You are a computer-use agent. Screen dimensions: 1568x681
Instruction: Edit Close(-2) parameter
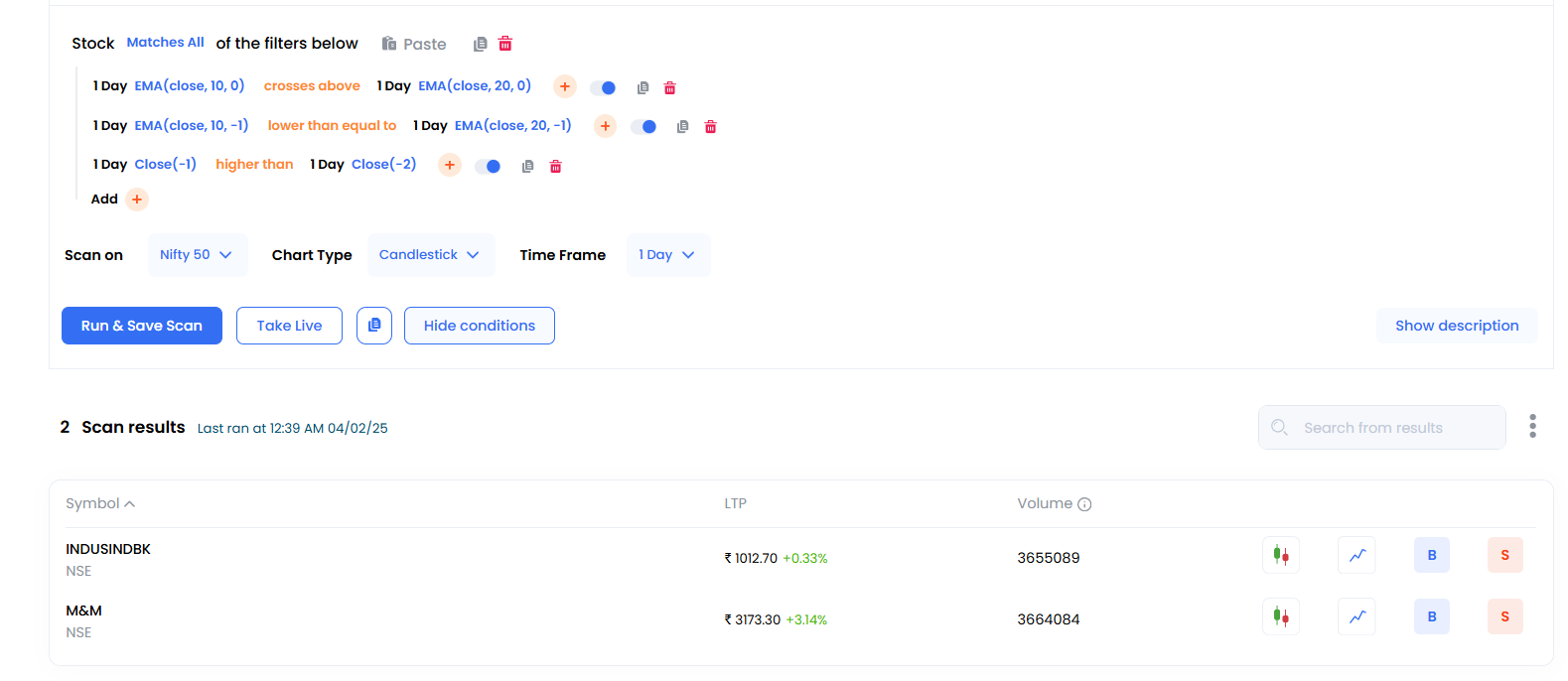pyautogui.click(x=384, y=165)
